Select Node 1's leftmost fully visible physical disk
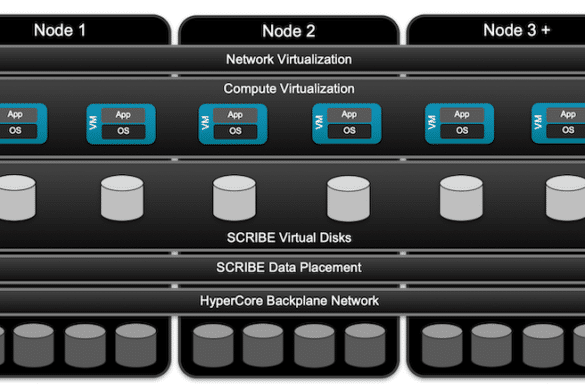This screenshot has height=390, width=585. (34, 345)
